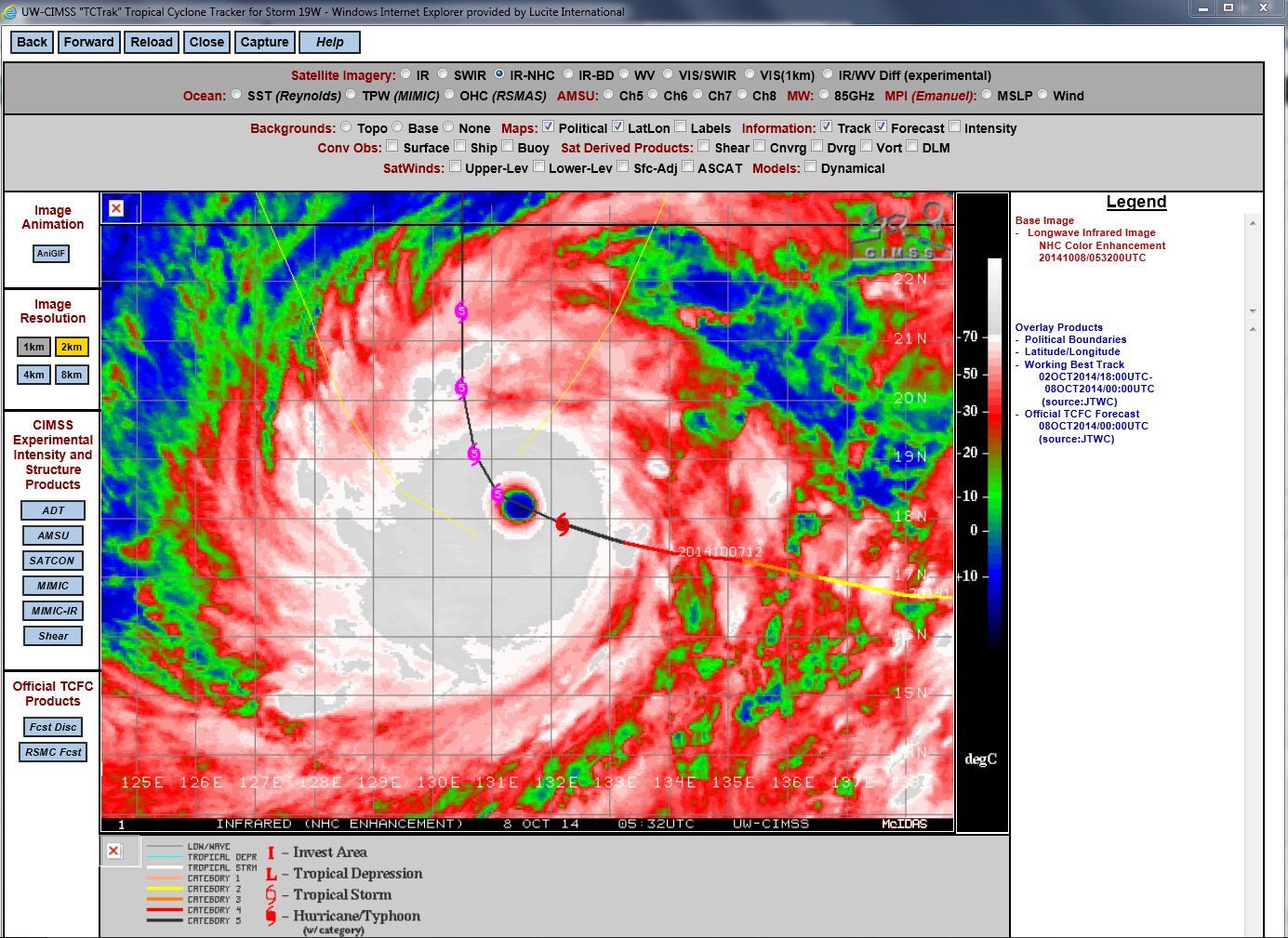Close the track legend with red X
Image resolution: width=1288 pixels, height=938 pixels.
click(x=113, y=851)
